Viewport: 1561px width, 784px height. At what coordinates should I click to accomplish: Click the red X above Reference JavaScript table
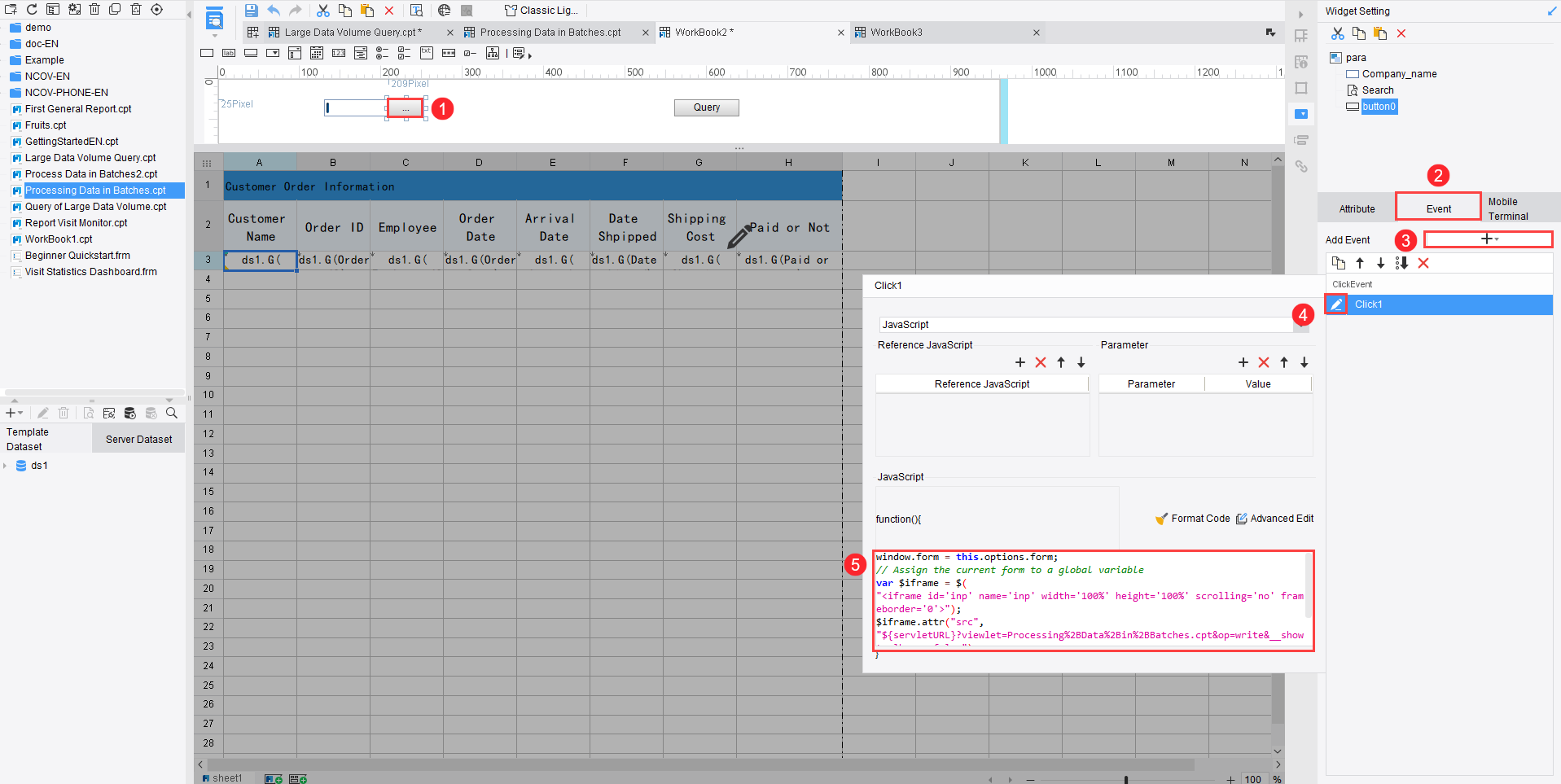(1041, 362)
